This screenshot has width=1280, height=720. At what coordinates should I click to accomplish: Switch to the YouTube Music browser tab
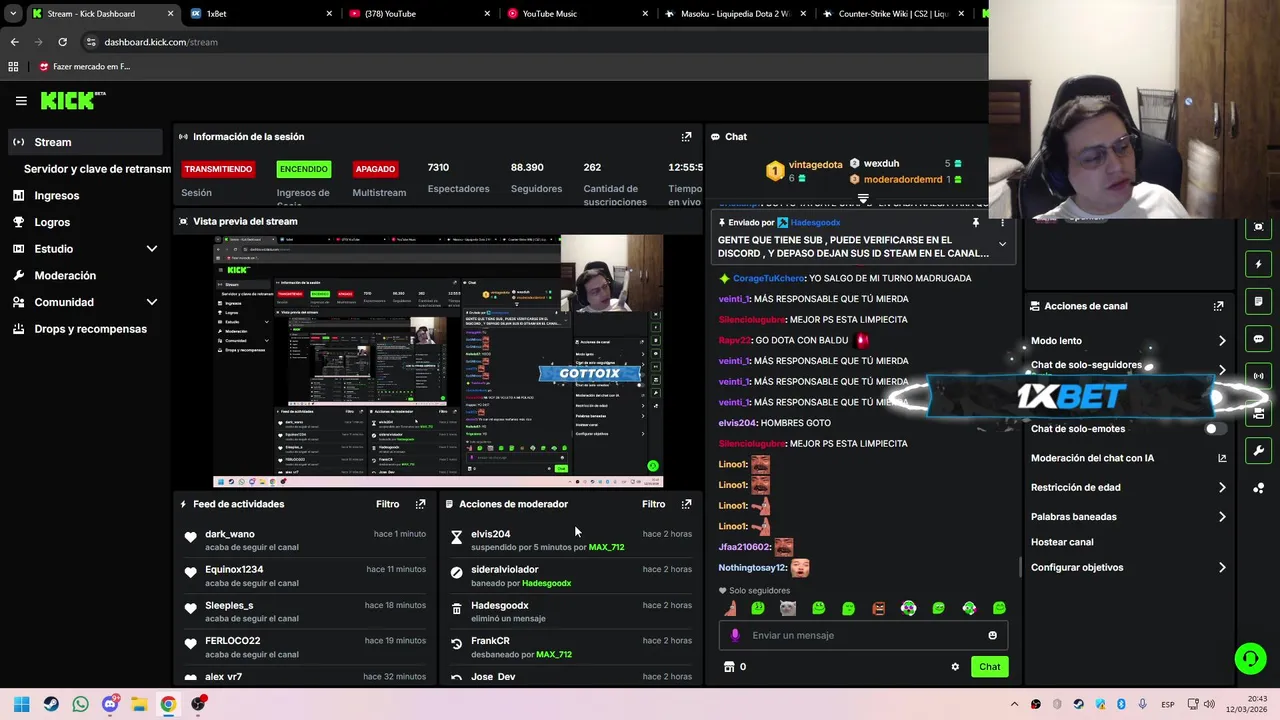pyautogui.click(x=578, y=14)
